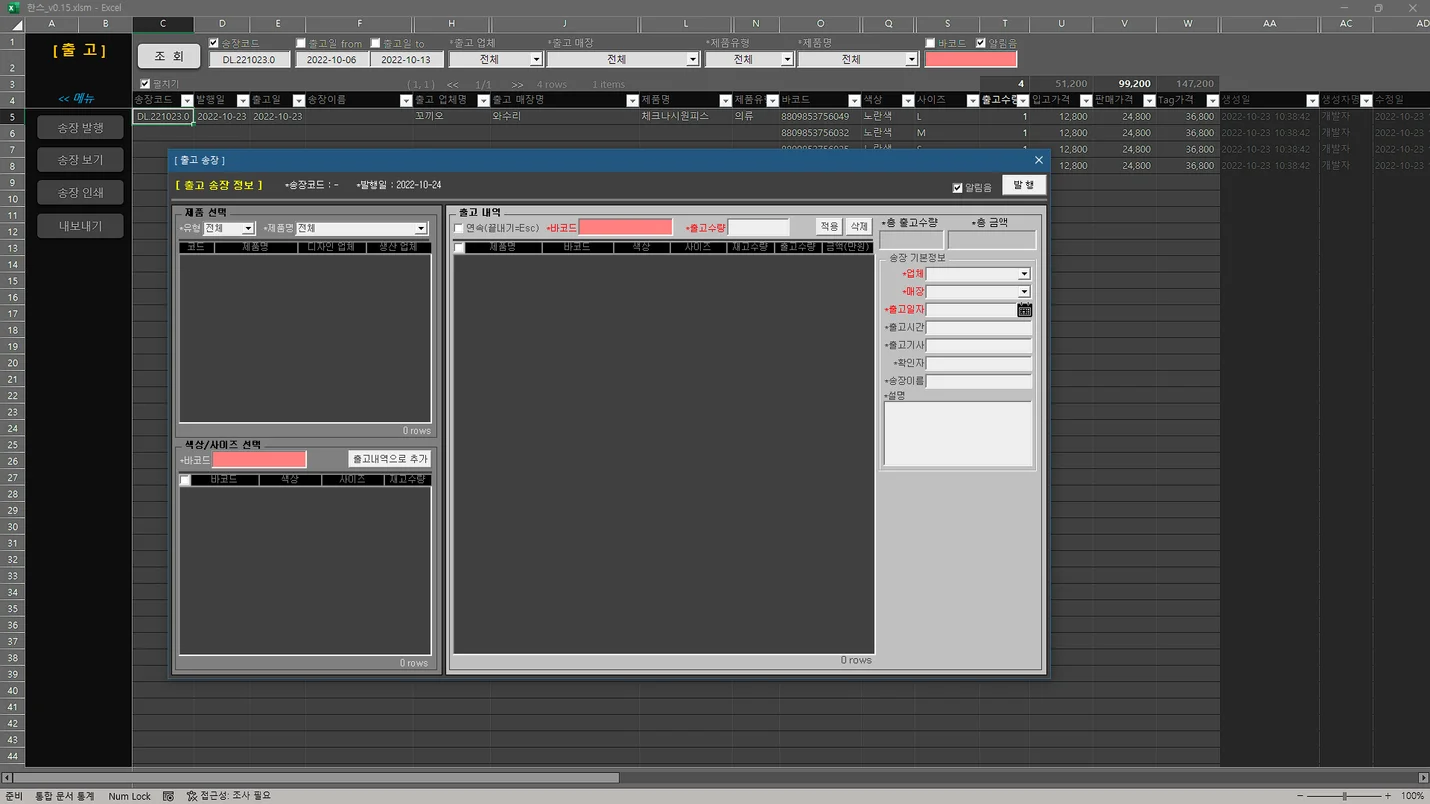Open the 출고 매장 dropdown
This screenshot has height=804, width=1430.
pyautogui.click(x=692, y=60)
